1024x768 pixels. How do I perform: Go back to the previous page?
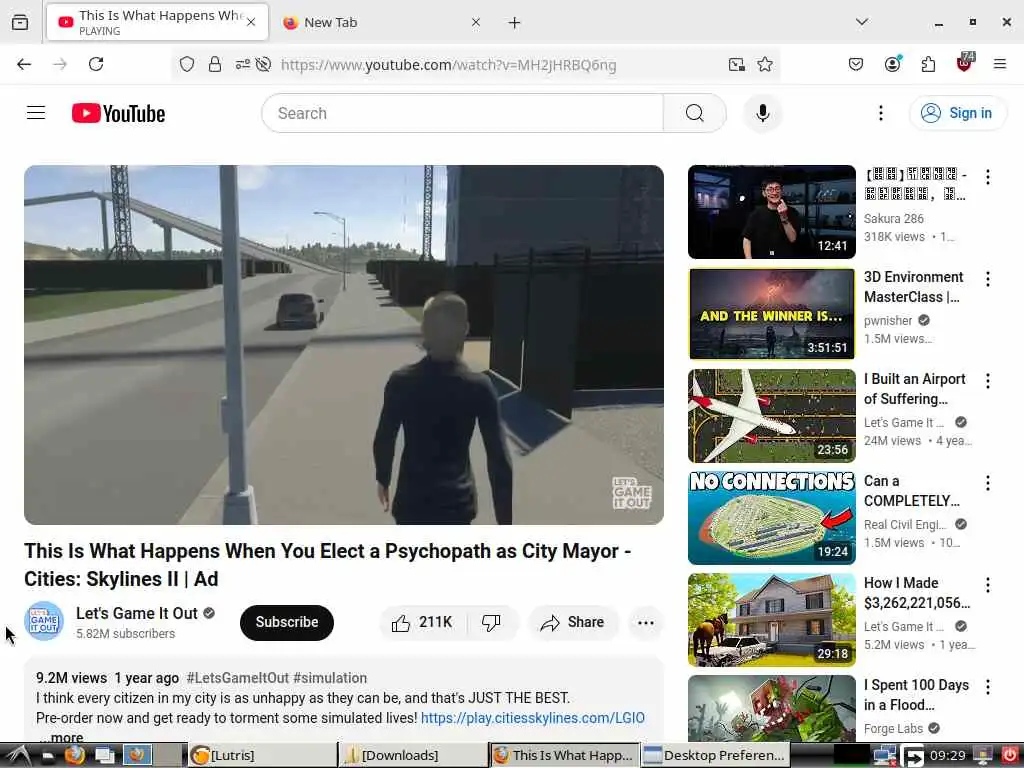click(24, 64)
